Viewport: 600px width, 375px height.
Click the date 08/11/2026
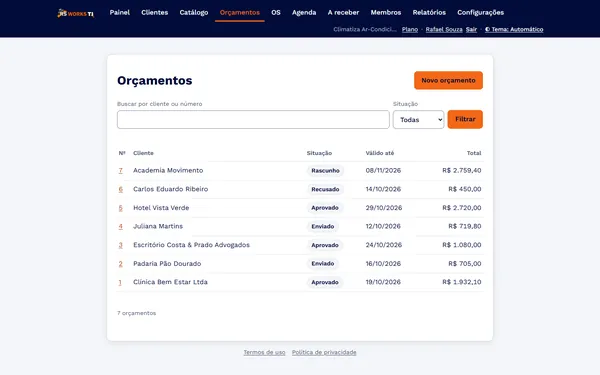coord(383,170)
